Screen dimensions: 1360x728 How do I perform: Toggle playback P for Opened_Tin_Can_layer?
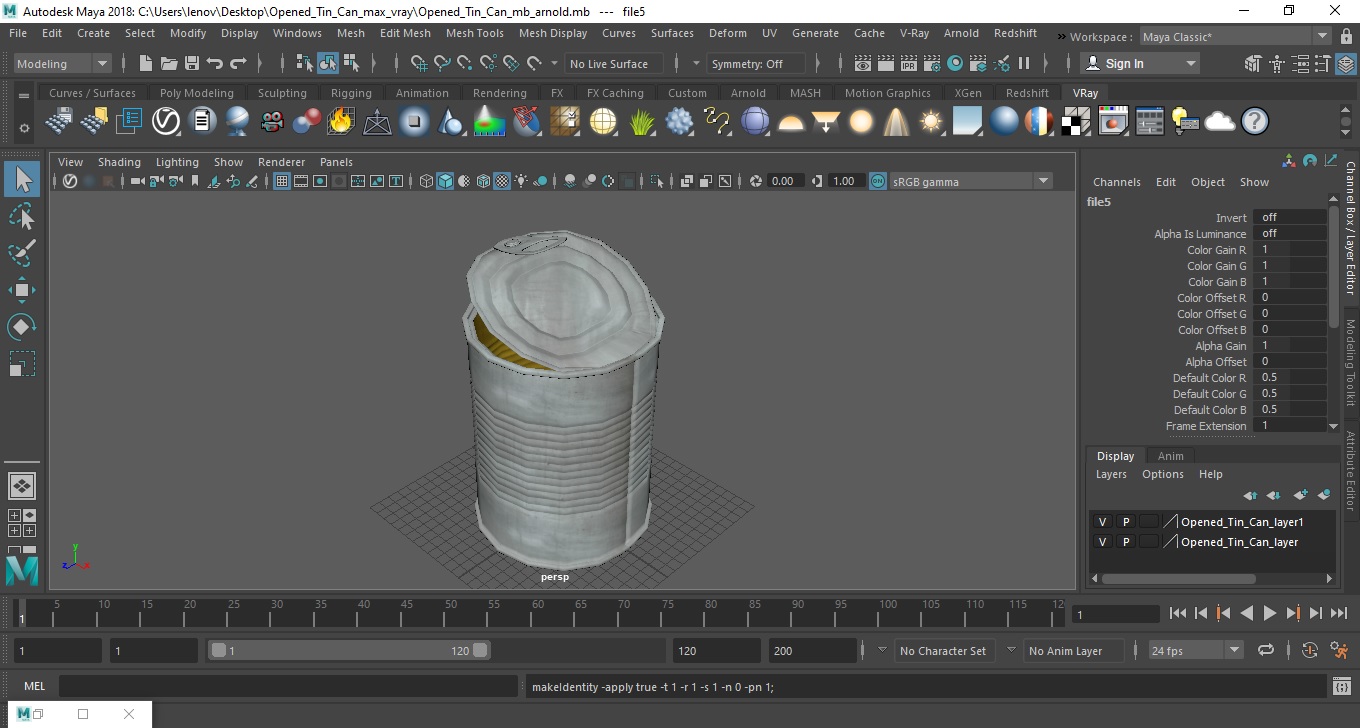point(1125,542)
